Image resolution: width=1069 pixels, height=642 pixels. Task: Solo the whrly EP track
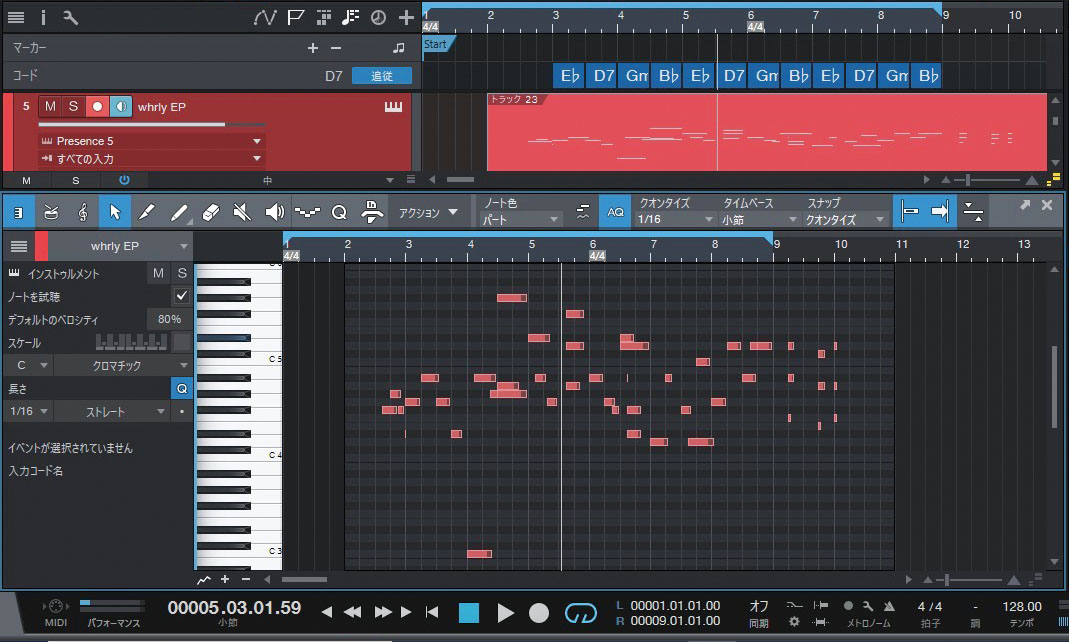74,106
